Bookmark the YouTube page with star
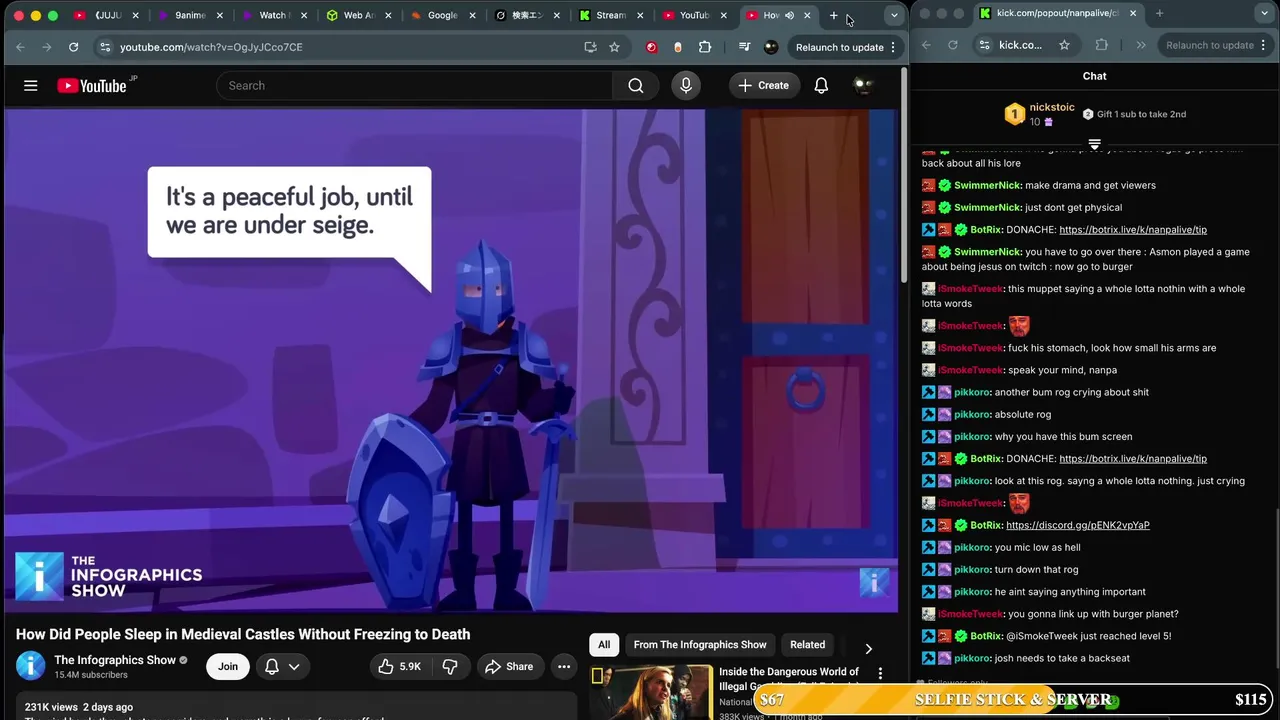The width and height of the screenshot is (1280, 720). [614, 47]
